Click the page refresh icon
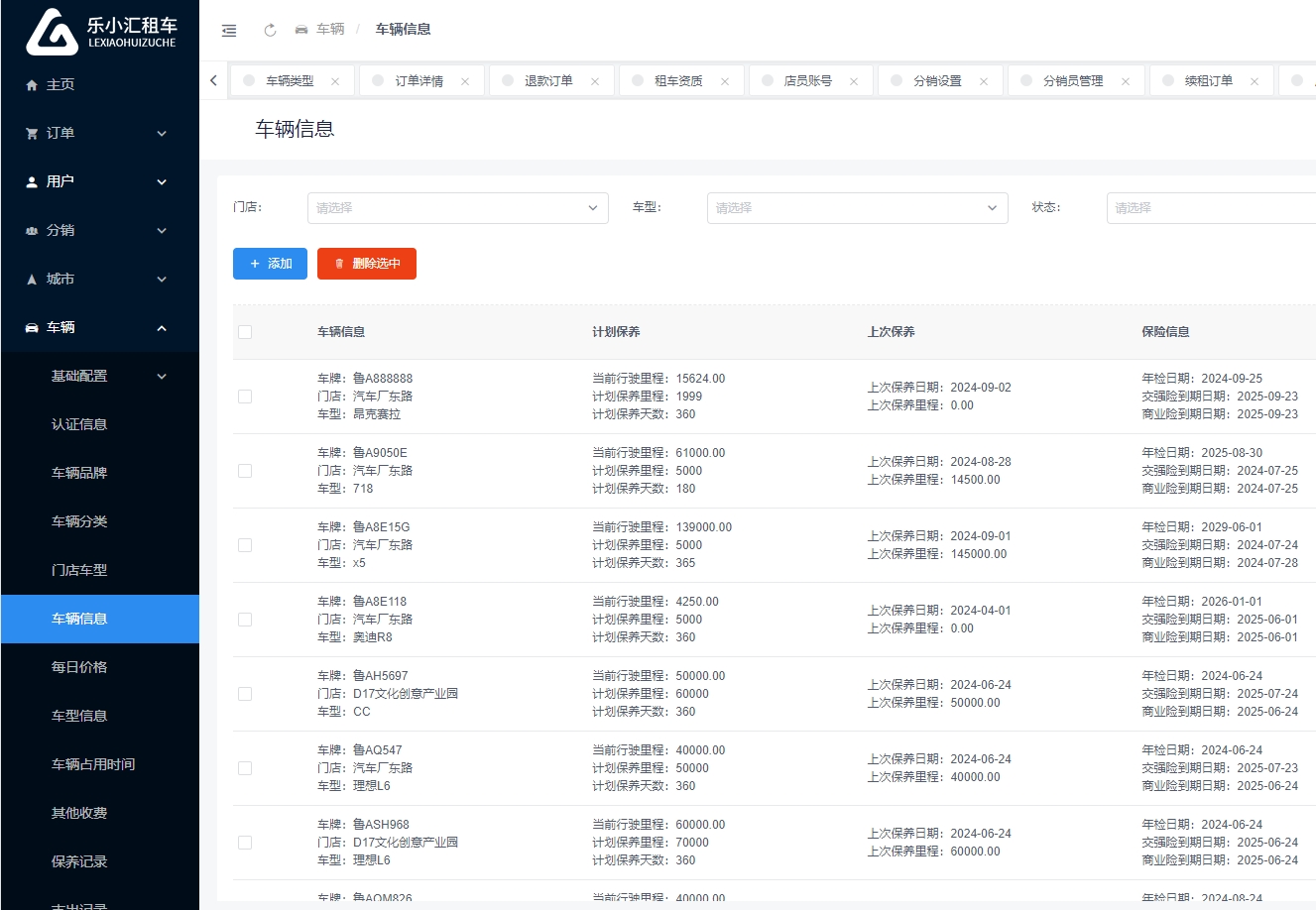 pos(270,30)
